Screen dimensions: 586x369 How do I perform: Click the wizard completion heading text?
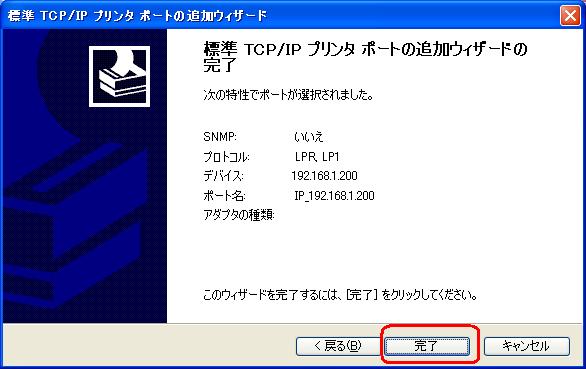pos(365,57)
